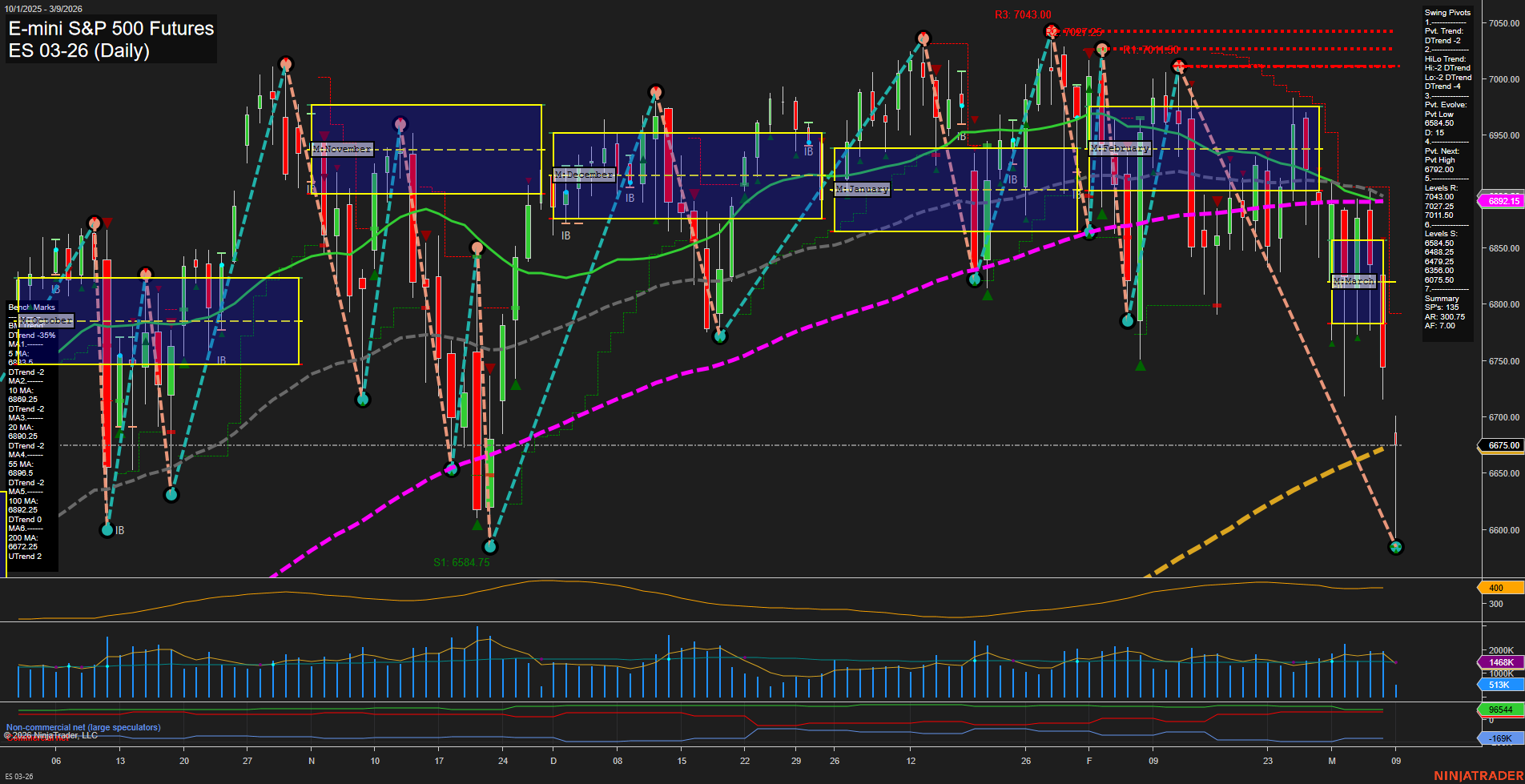Image resolution: width=1525 pixels, height=784 pixels.
Task: Click the IB marker inside the October range box
Action: pos(54,289)
